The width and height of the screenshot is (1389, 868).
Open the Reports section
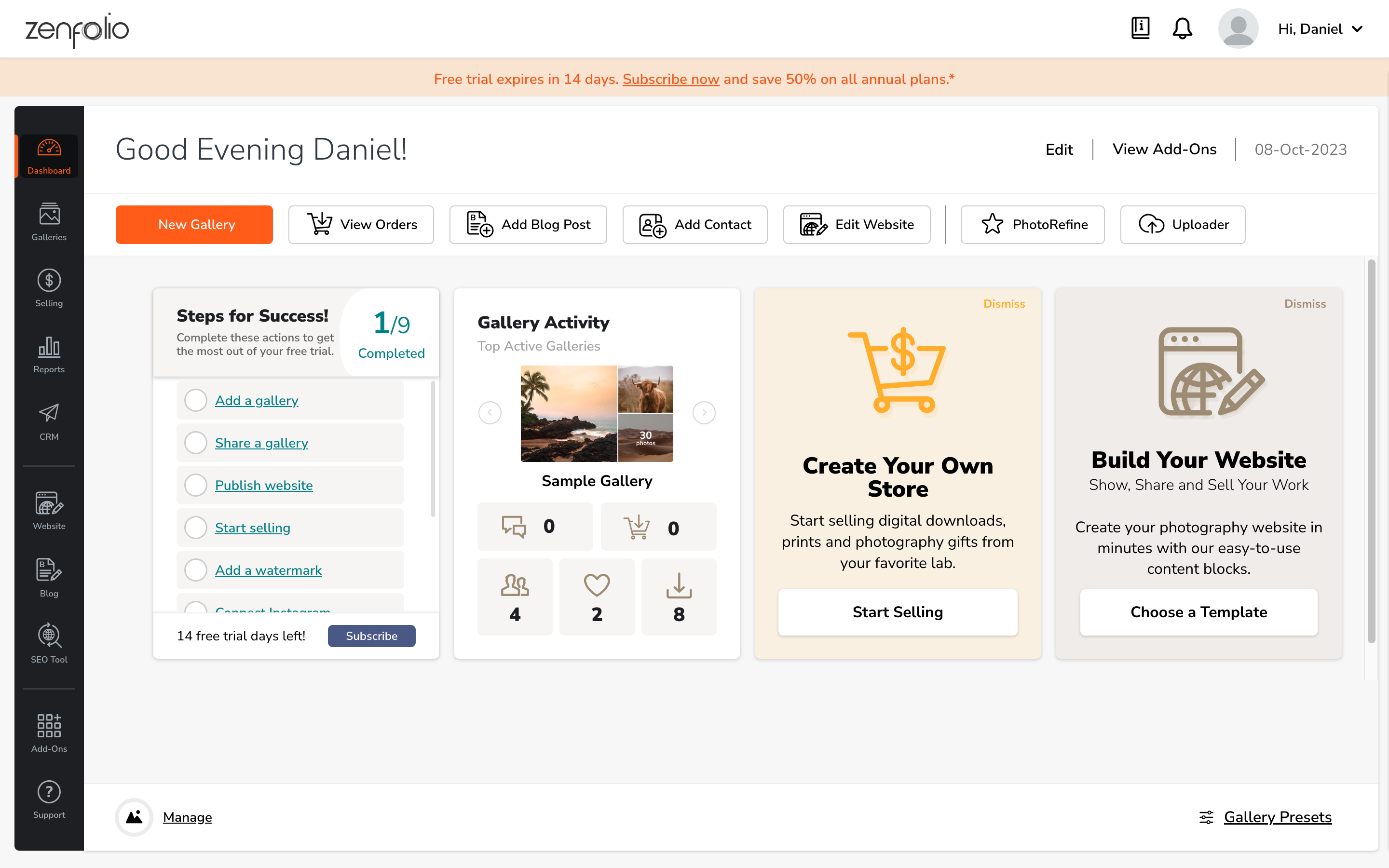point(48,354)
